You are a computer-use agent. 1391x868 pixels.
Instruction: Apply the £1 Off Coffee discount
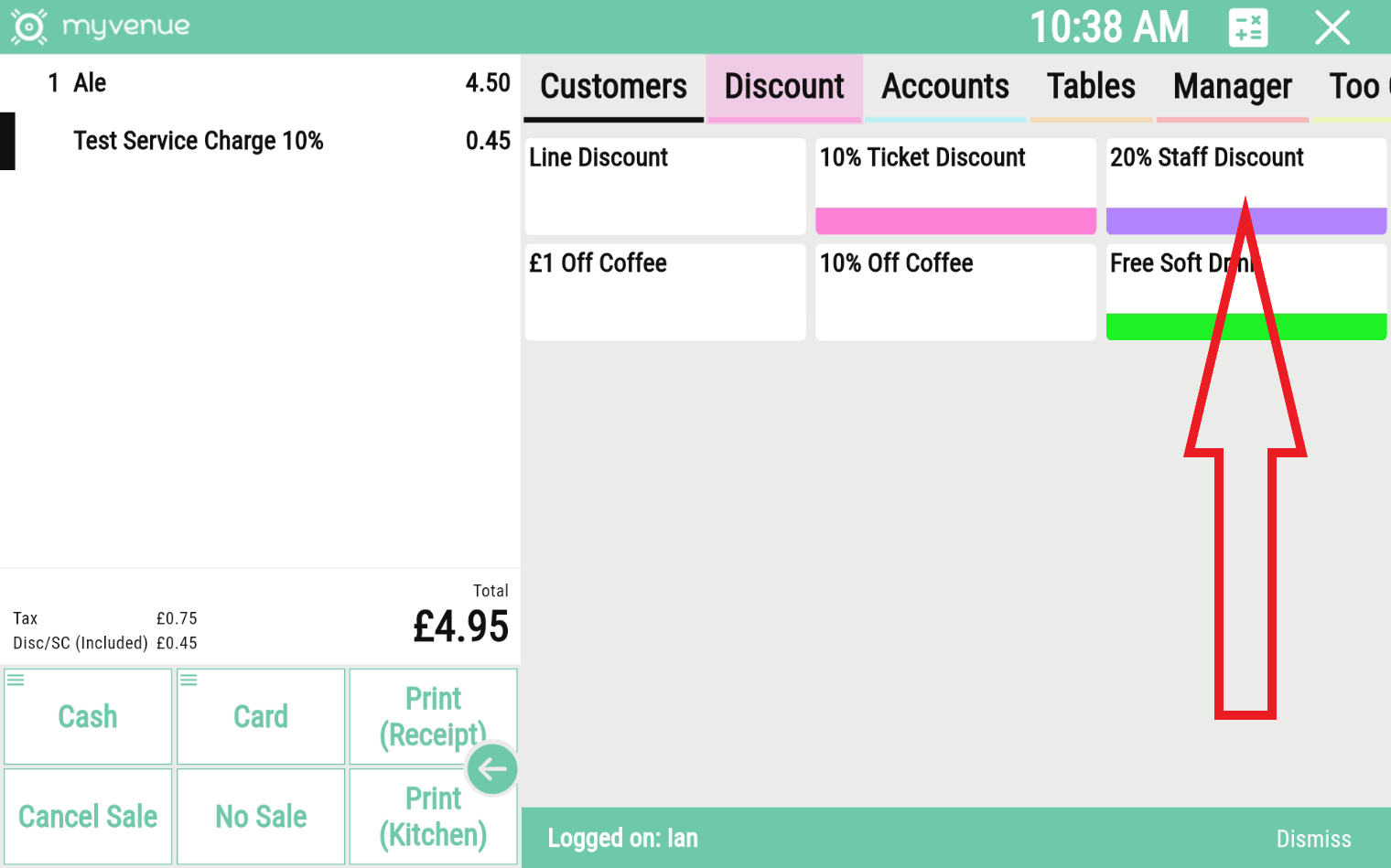pos(664,291)
